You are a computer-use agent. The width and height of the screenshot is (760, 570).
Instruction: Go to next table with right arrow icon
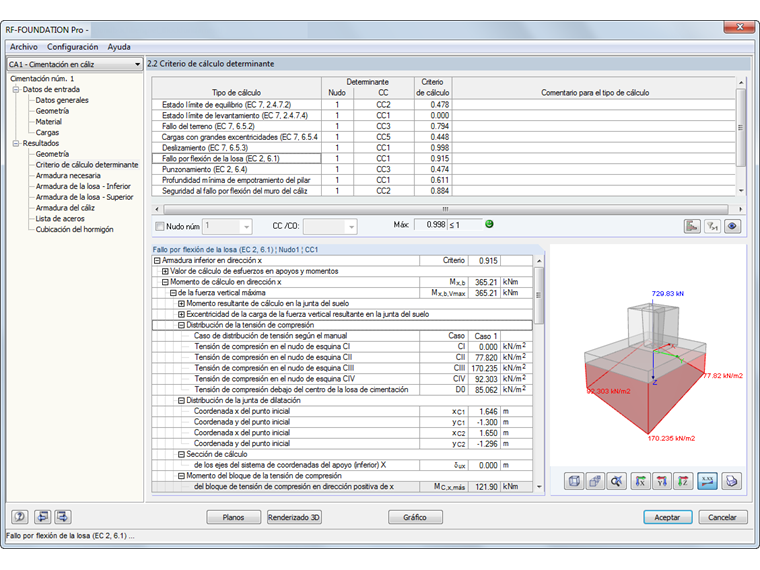point(63,517)
